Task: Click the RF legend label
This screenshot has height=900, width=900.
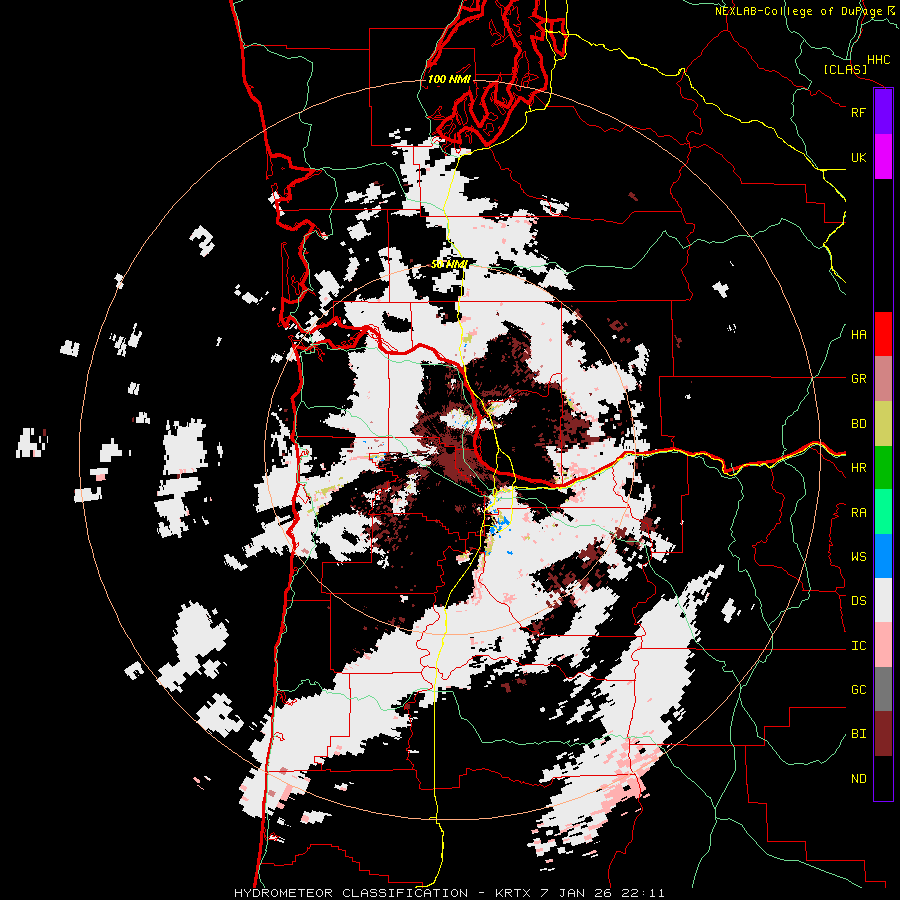Action: [x=858, y=112]
